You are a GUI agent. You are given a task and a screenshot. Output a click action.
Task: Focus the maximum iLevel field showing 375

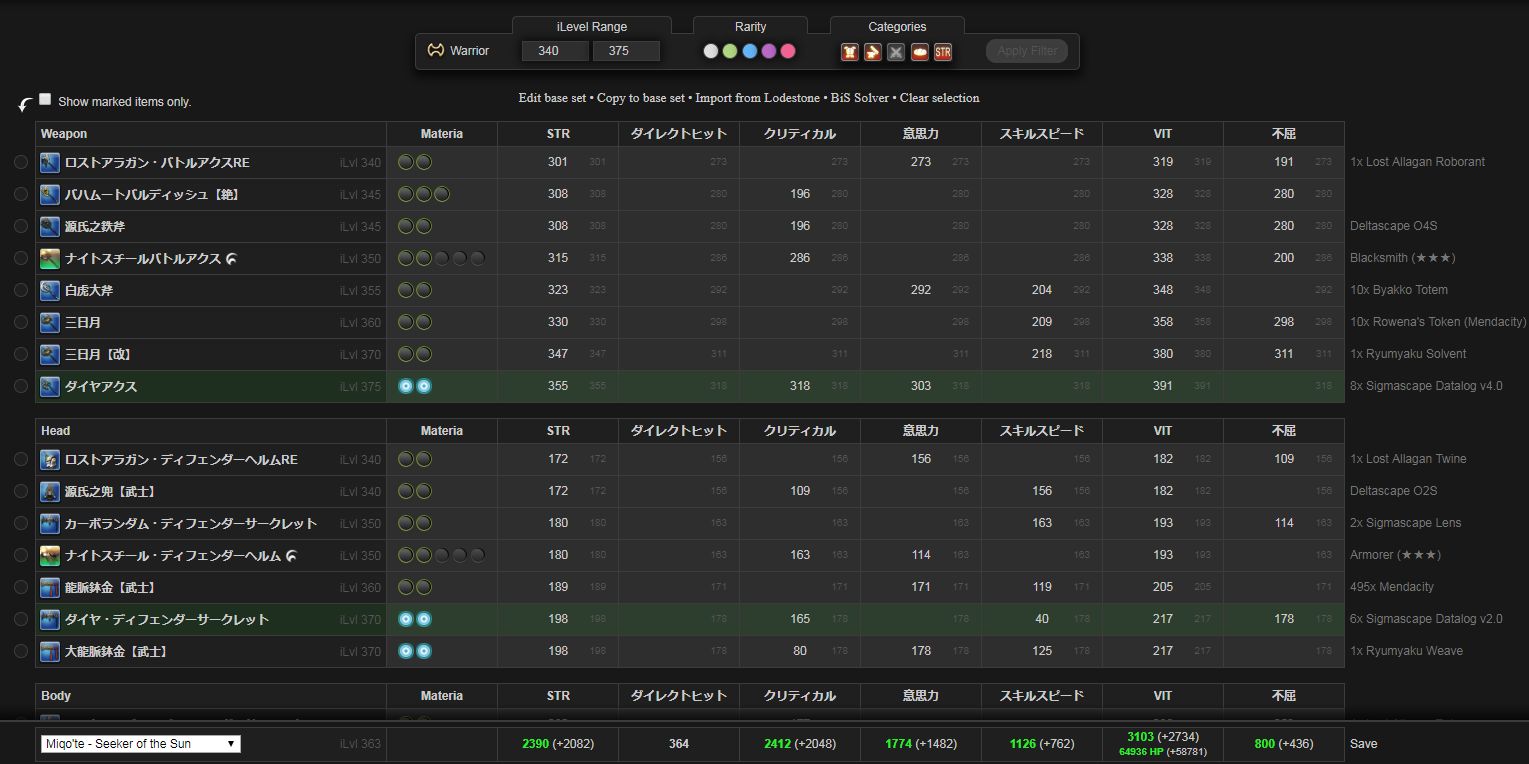pos(626,51)
